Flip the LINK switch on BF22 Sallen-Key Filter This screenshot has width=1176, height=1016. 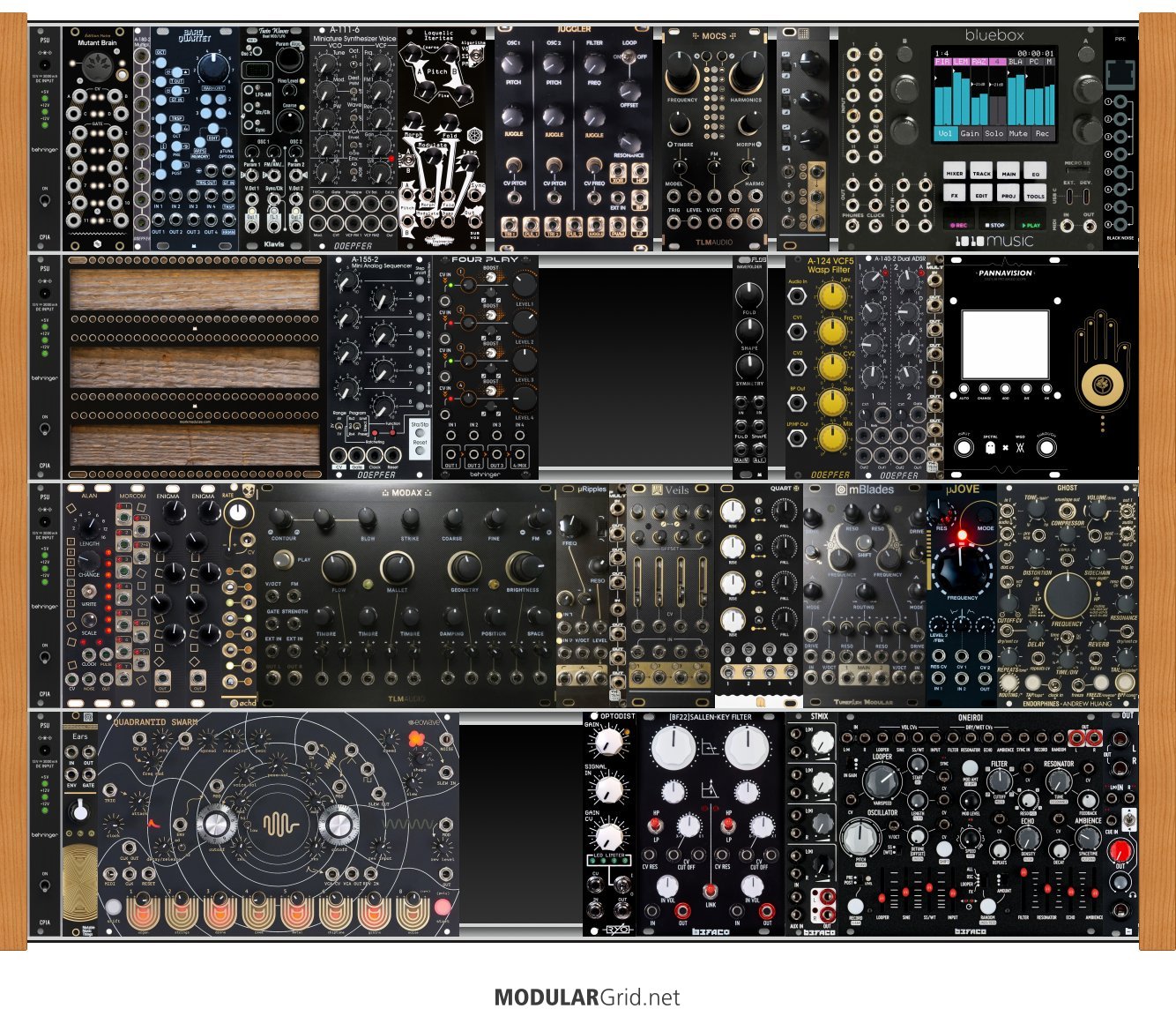710,891
